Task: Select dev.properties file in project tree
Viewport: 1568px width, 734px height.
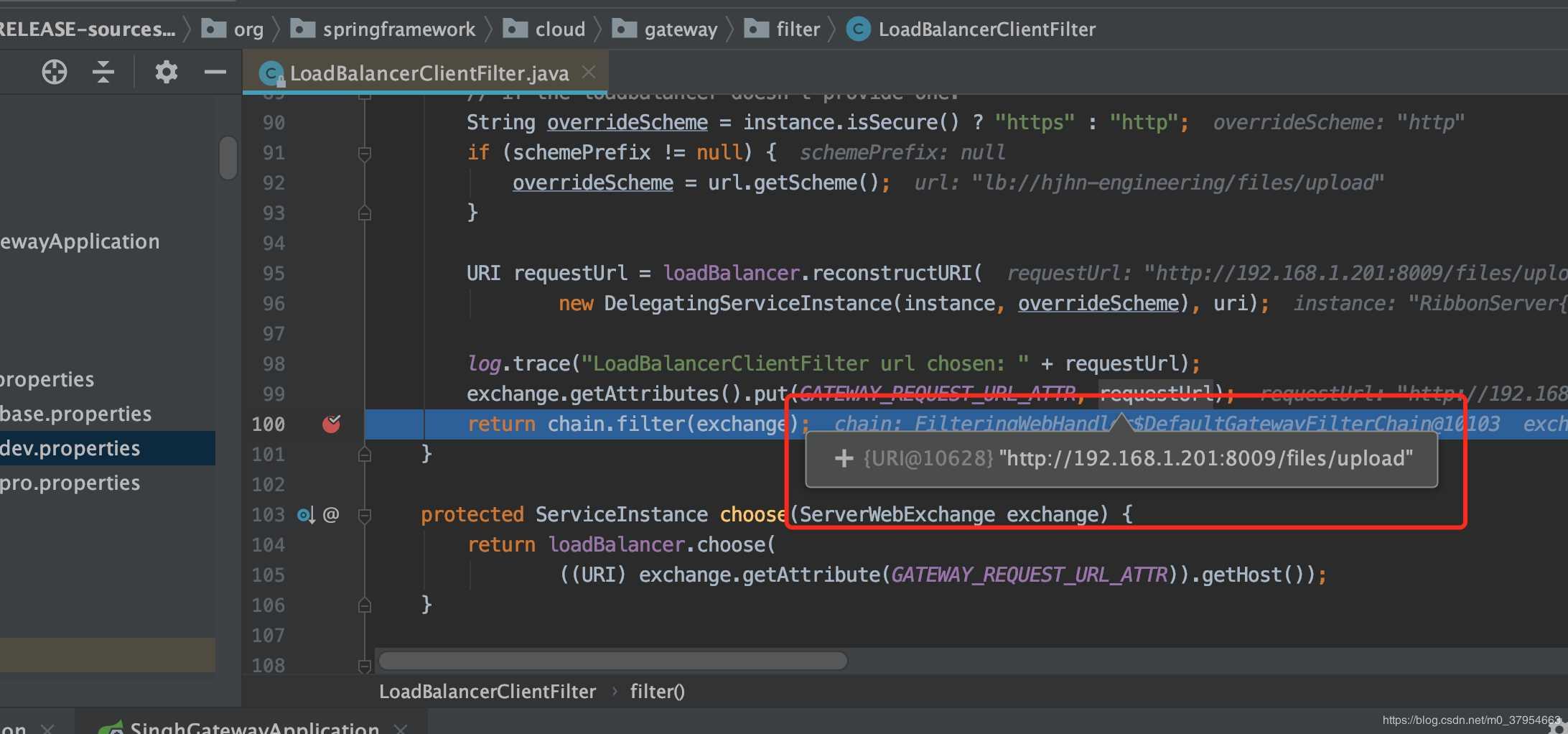Action: (70, 448)
